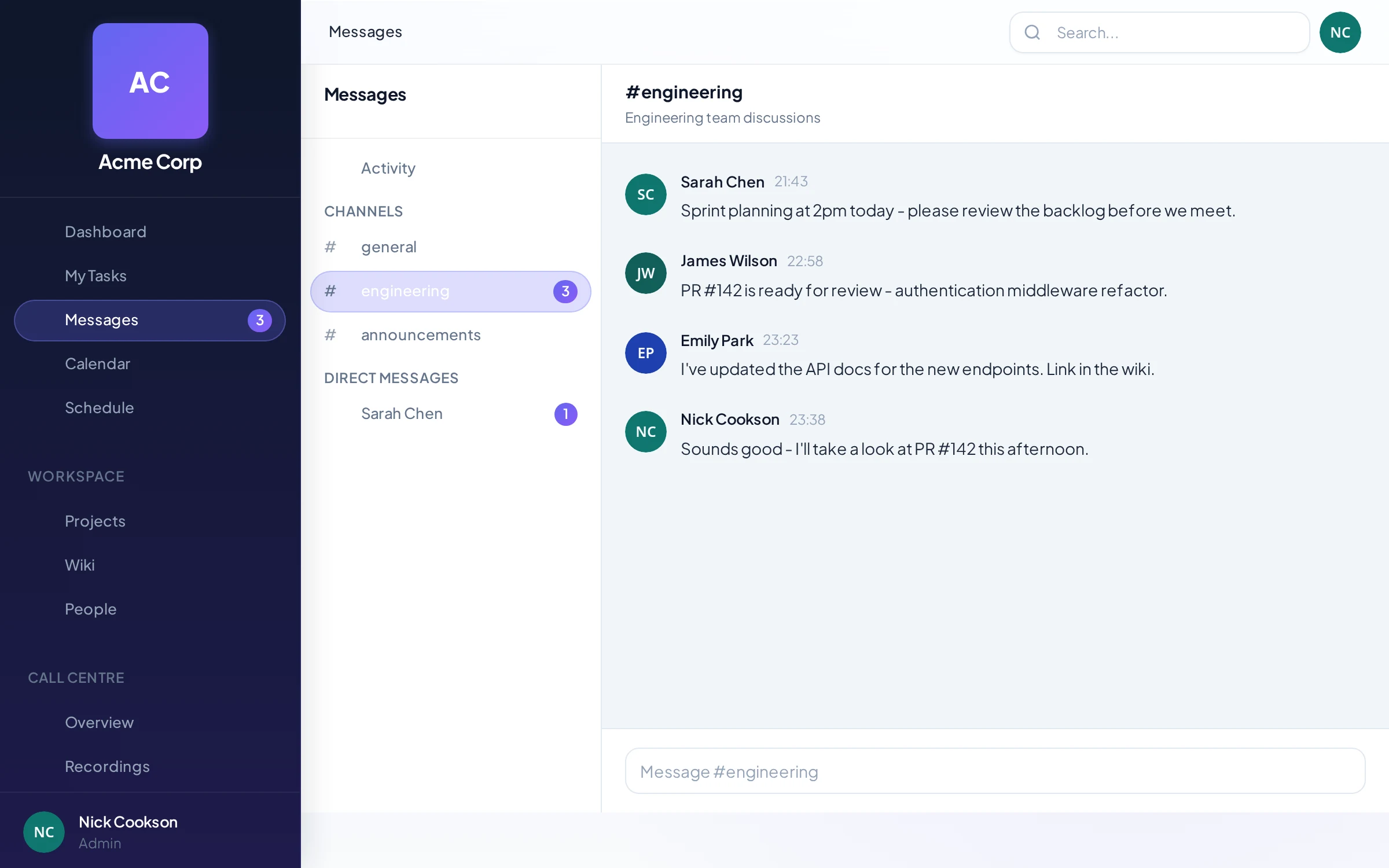Select the engineering channel
Image resolution: width=1389 pixels, height=868 pixels.
(451, 291)
